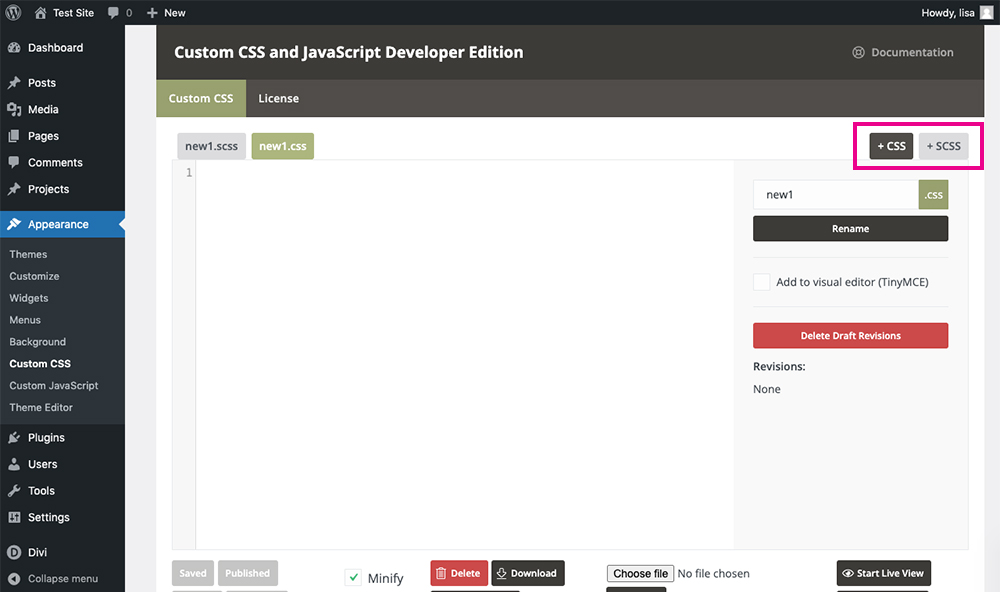Click the Comments icon in sidebar

pyautogui.click(x=14, y=163)
